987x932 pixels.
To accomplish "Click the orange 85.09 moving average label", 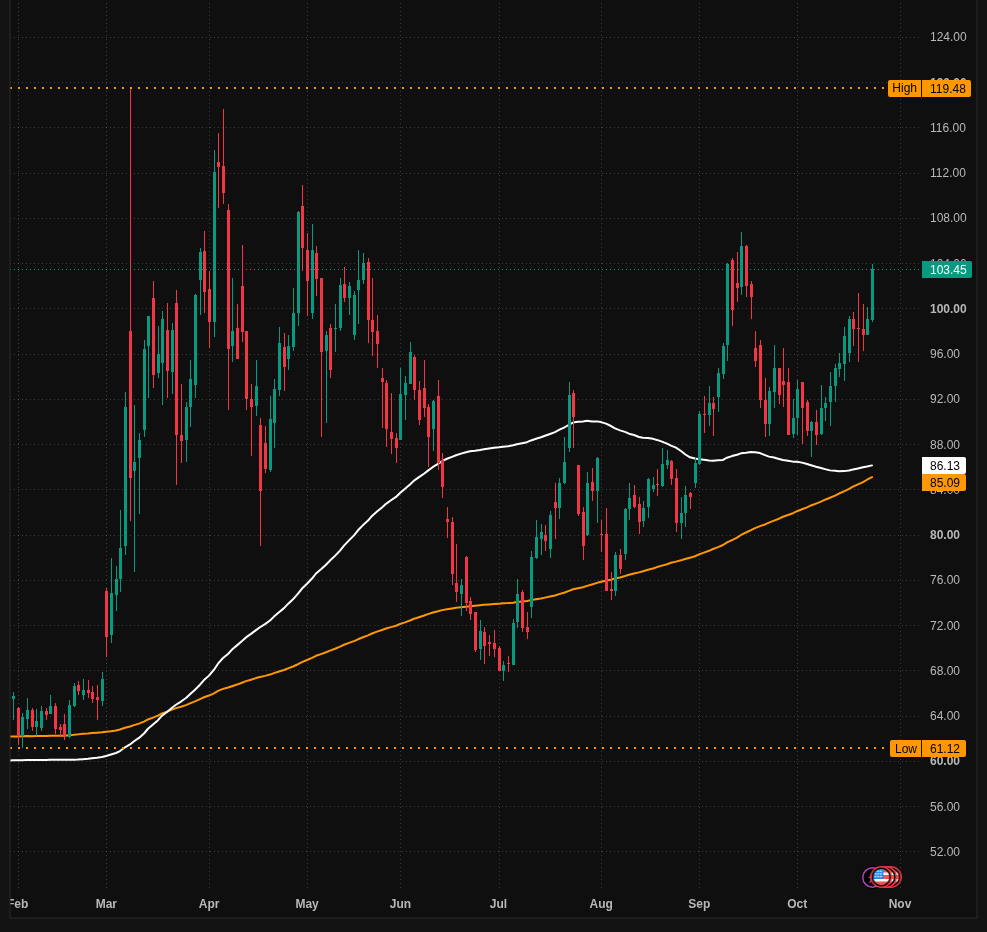I will (x=944, y=483).
